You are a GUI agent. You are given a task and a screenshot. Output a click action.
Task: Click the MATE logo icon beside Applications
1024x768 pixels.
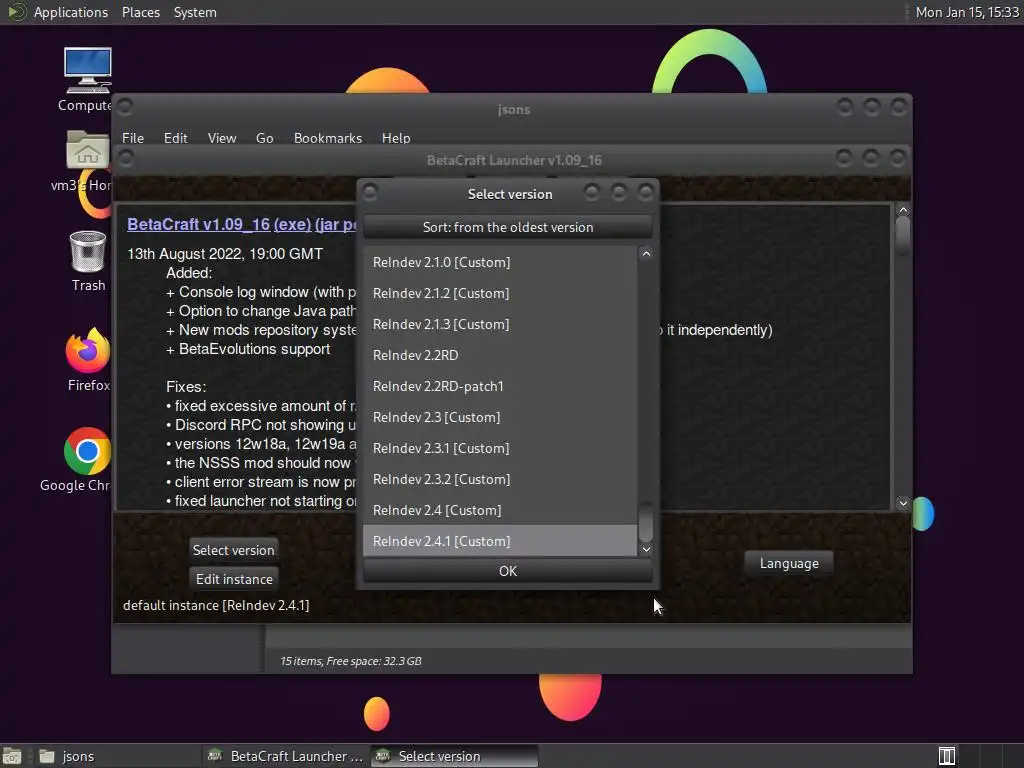[x=16, y=12]
